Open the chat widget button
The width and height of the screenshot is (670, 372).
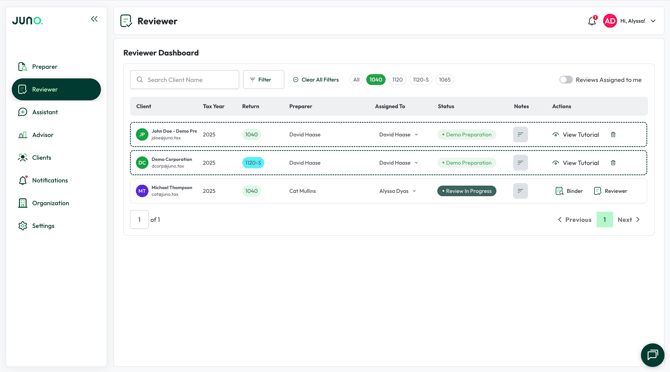click(652, 355)
